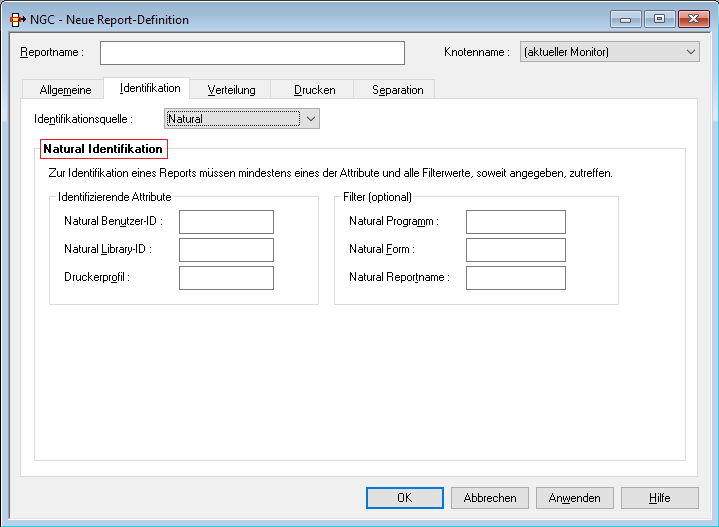Screen dimensions: 719x527
Task: Focus the Natural Benutzer-ID field
Action: point(226,222)
